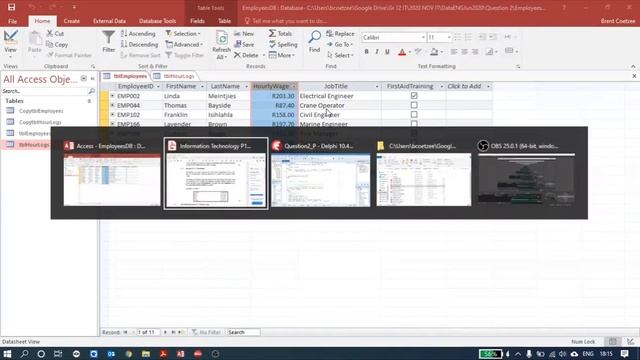Open FirstAidTraining column dropdown arrow
640x360 pixels.
tap(441, 87)
